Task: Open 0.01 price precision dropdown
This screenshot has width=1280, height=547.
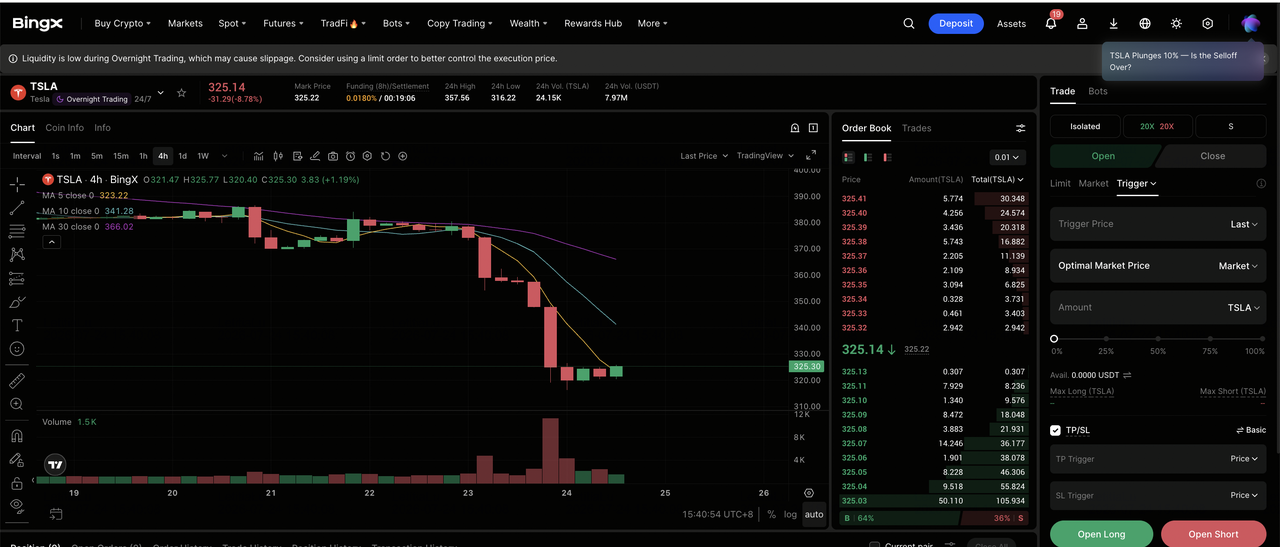Action: point(1006,157)
